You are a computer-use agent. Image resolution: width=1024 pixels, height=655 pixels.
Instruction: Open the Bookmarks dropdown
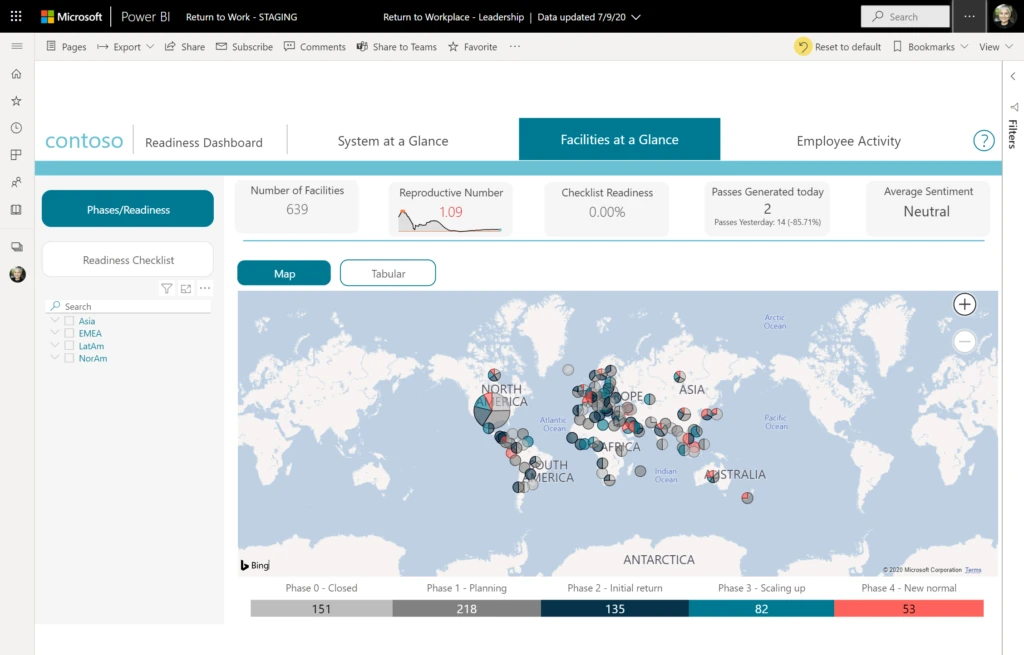930,47
